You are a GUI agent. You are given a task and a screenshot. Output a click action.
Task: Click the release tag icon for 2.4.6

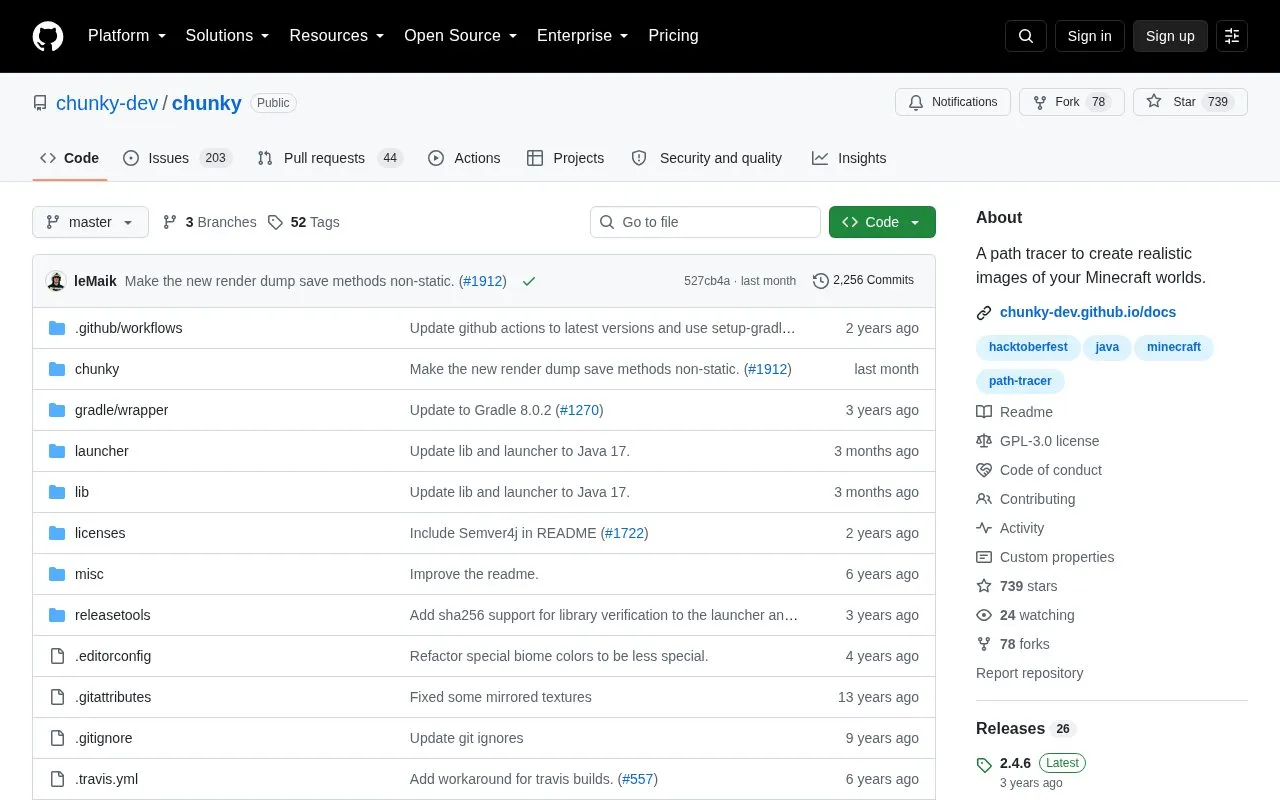pos(984,765)
